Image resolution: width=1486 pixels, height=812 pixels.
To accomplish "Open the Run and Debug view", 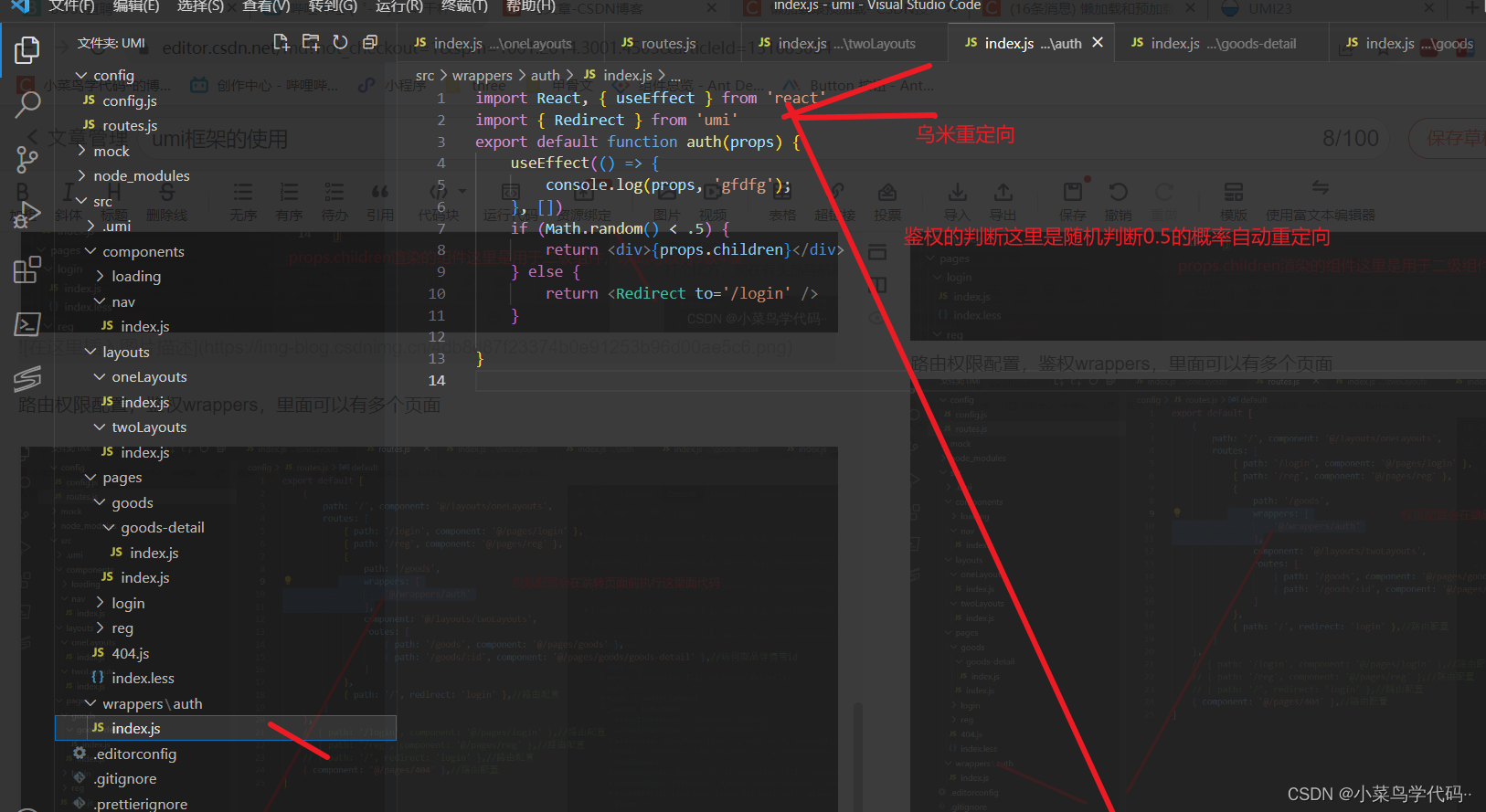I will click(x=27, y=215).
